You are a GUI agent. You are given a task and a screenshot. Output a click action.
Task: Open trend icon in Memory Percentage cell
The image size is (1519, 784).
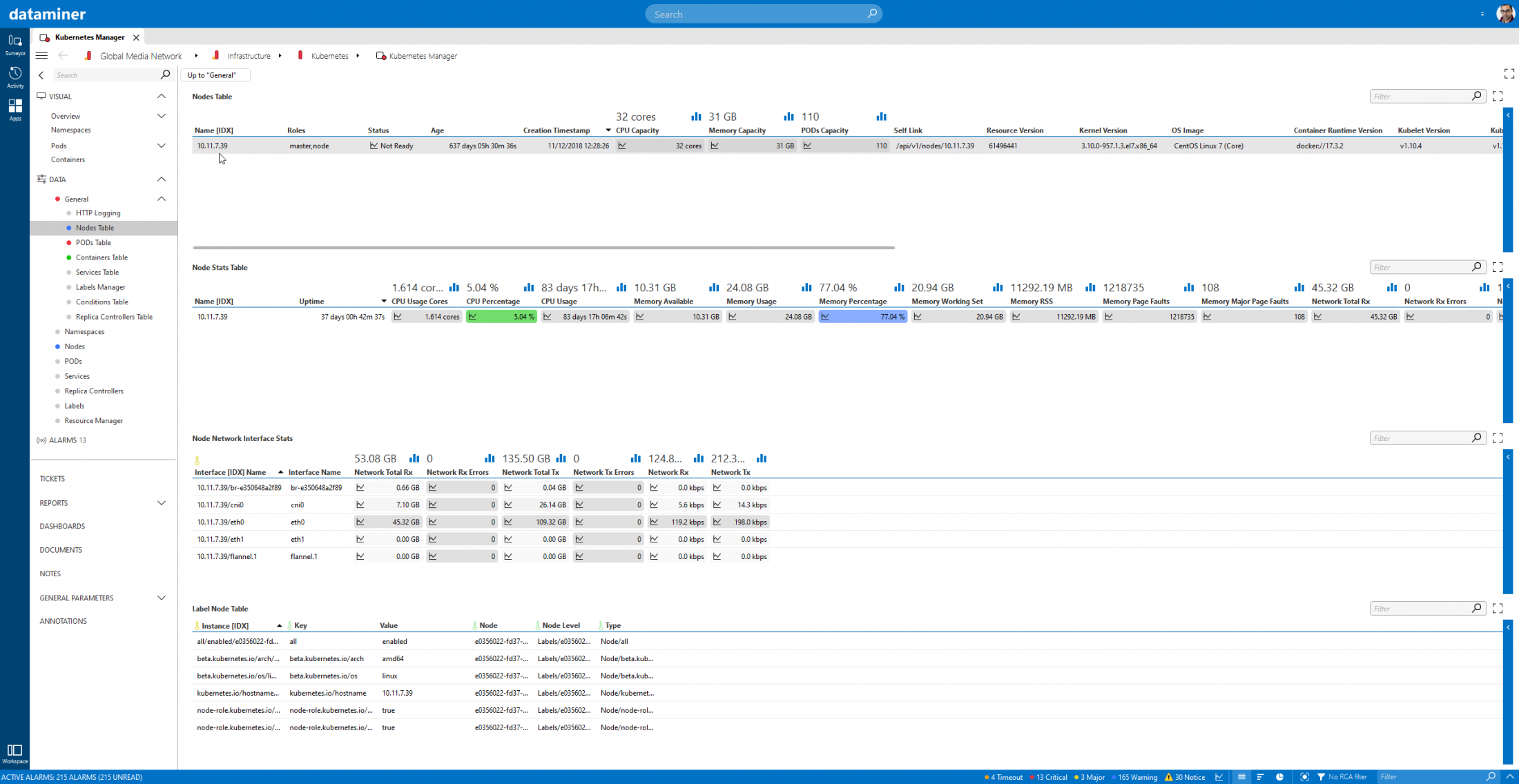tap(825, 317)
